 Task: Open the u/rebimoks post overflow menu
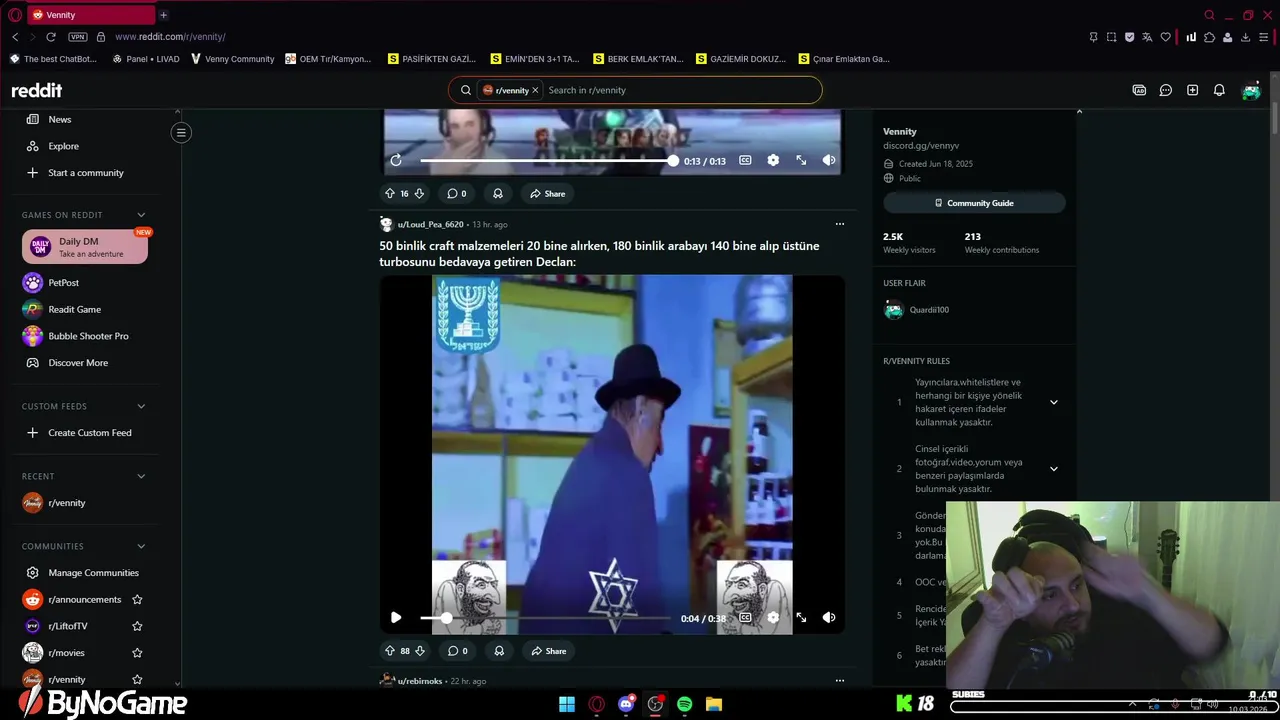(x=840, y=681)
